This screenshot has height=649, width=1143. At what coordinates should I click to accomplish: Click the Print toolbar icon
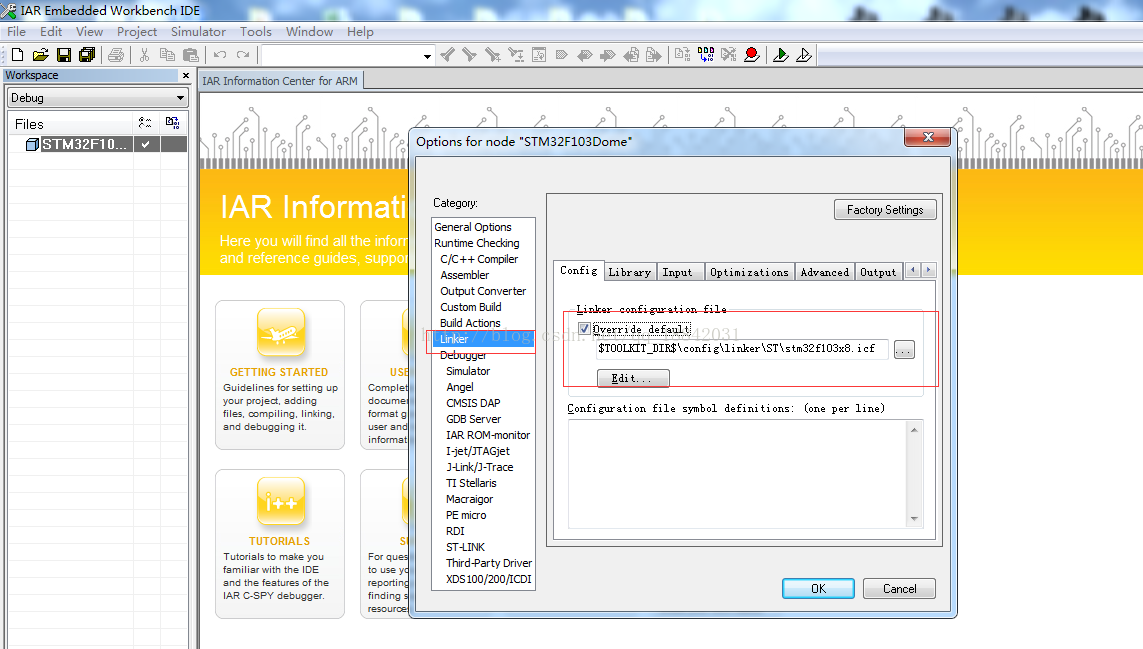coord(116,55)
